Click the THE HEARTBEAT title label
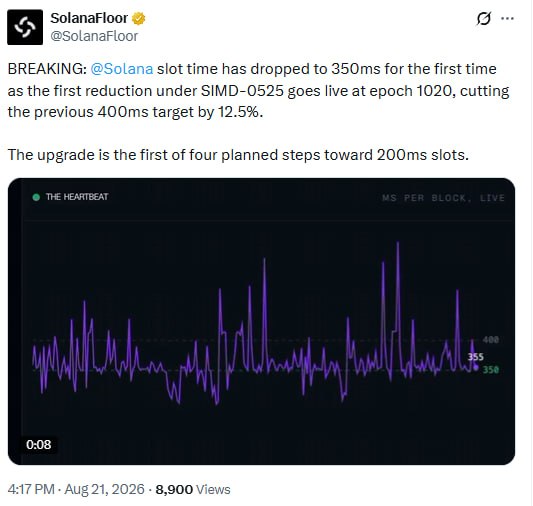This screenshot has height=506, width=533. tap(77, 197)
